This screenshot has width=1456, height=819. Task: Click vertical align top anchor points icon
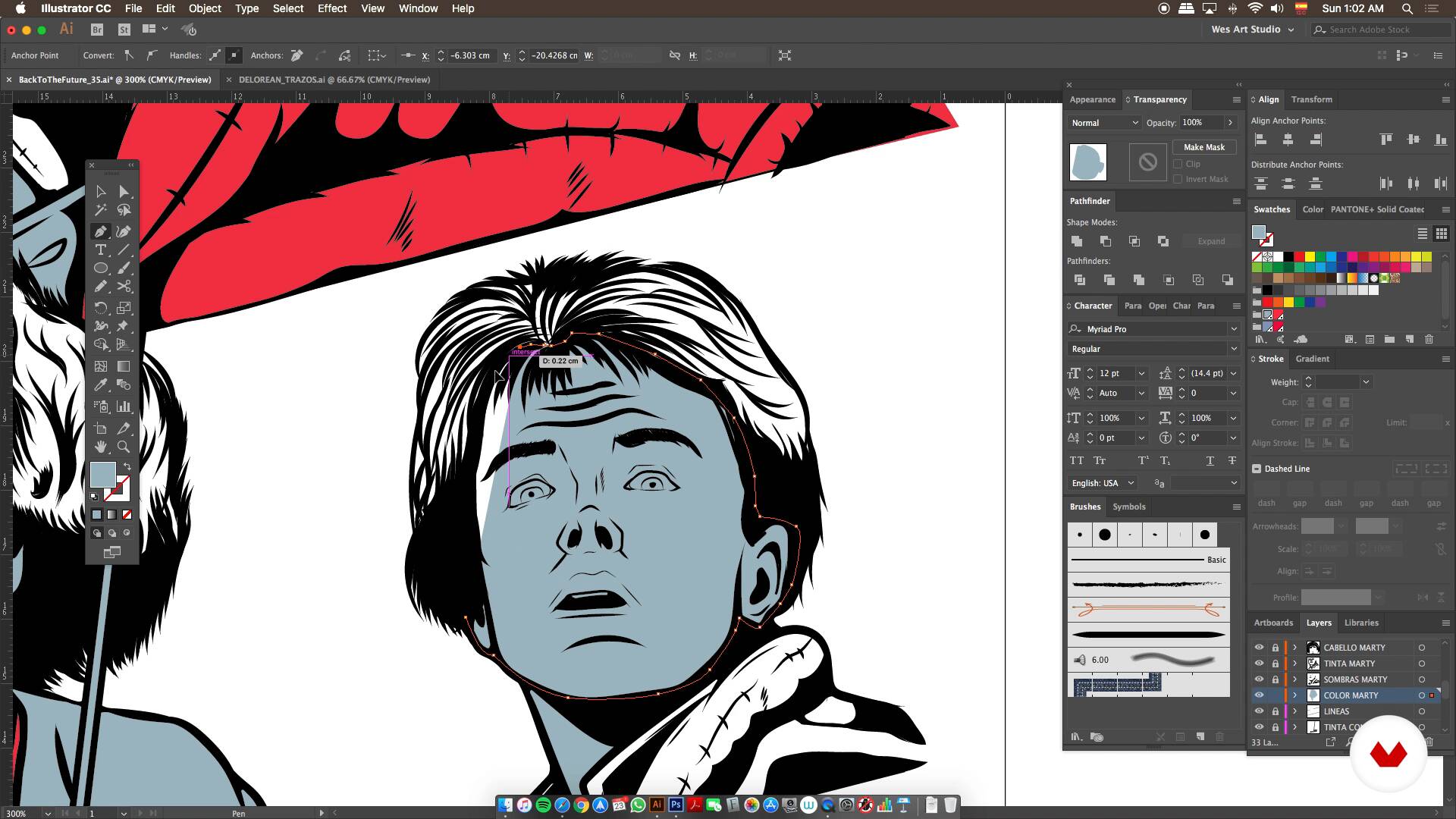click(x=1386, y=140)
